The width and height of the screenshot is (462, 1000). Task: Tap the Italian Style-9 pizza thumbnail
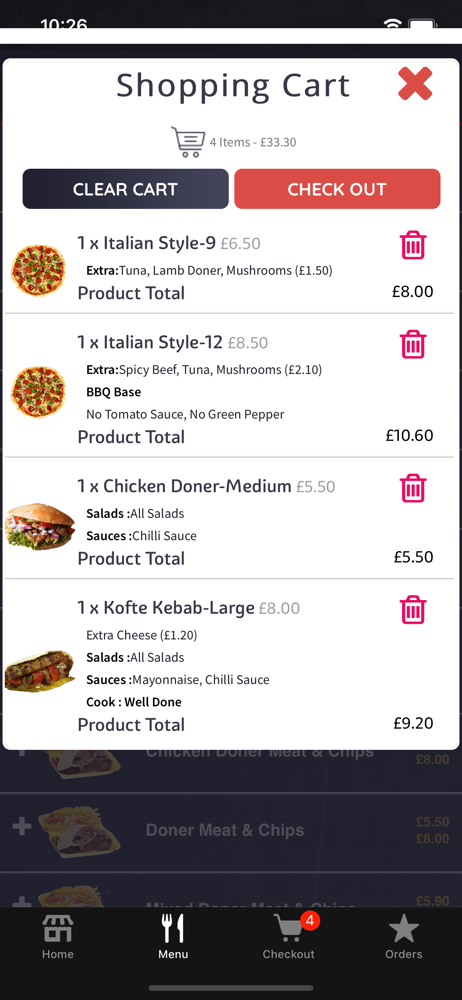point(38,271)
